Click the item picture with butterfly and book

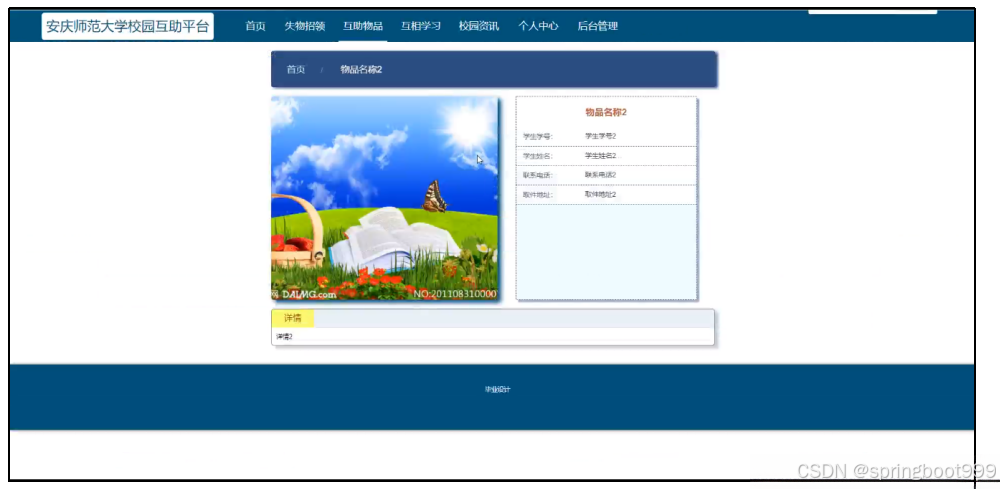[384, 198]
